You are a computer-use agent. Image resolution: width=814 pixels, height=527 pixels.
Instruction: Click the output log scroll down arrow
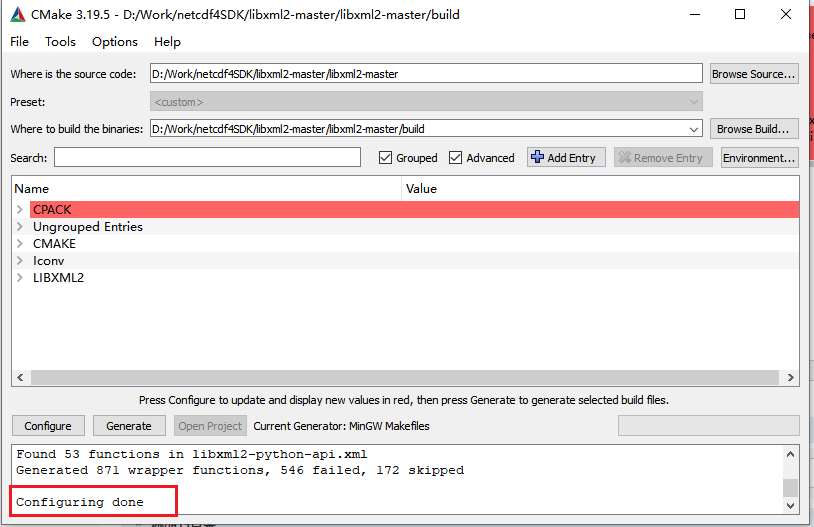tap(790, 505)
